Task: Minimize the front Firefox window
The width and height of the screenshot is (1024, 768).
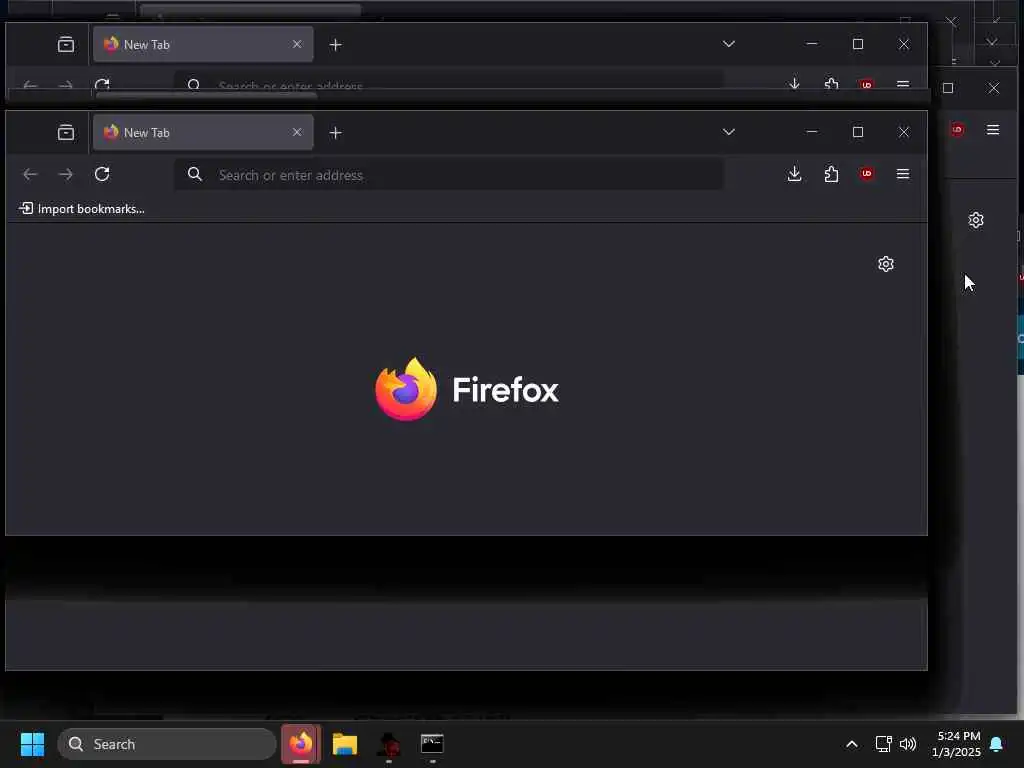Action: point(812,132)
